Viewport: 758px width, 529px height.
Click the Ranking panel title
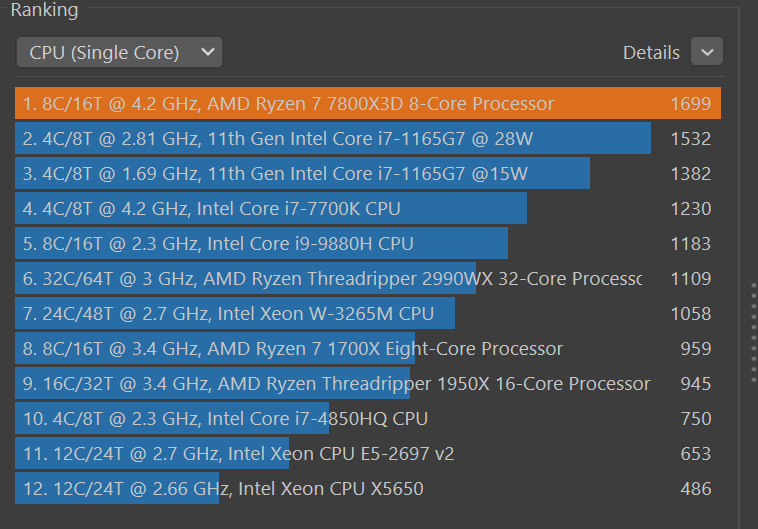coord(44,11)
